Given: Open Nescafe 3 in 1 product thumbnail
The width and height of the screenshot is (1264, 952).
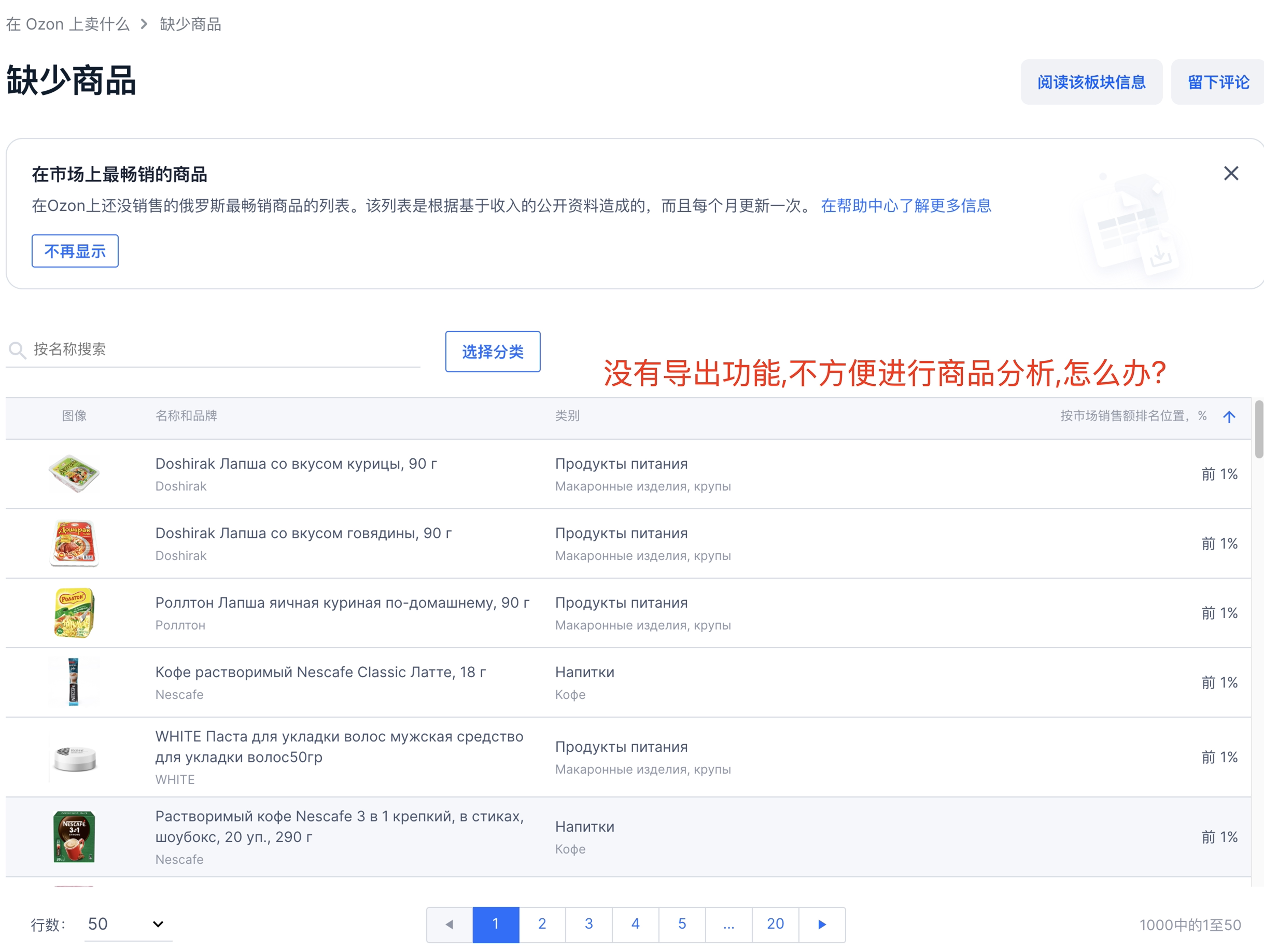Looking at the screenshot, I should [74, 836].
